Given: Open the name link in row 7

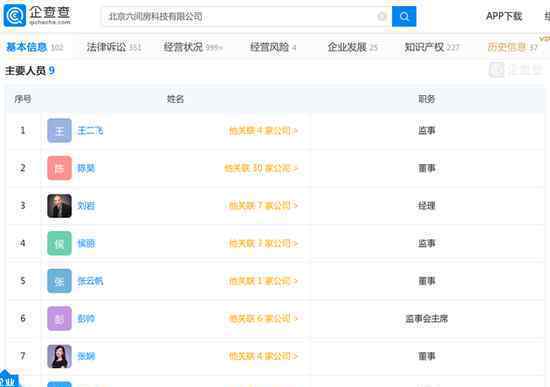Looking at the screenshot, I should (86, 356).
